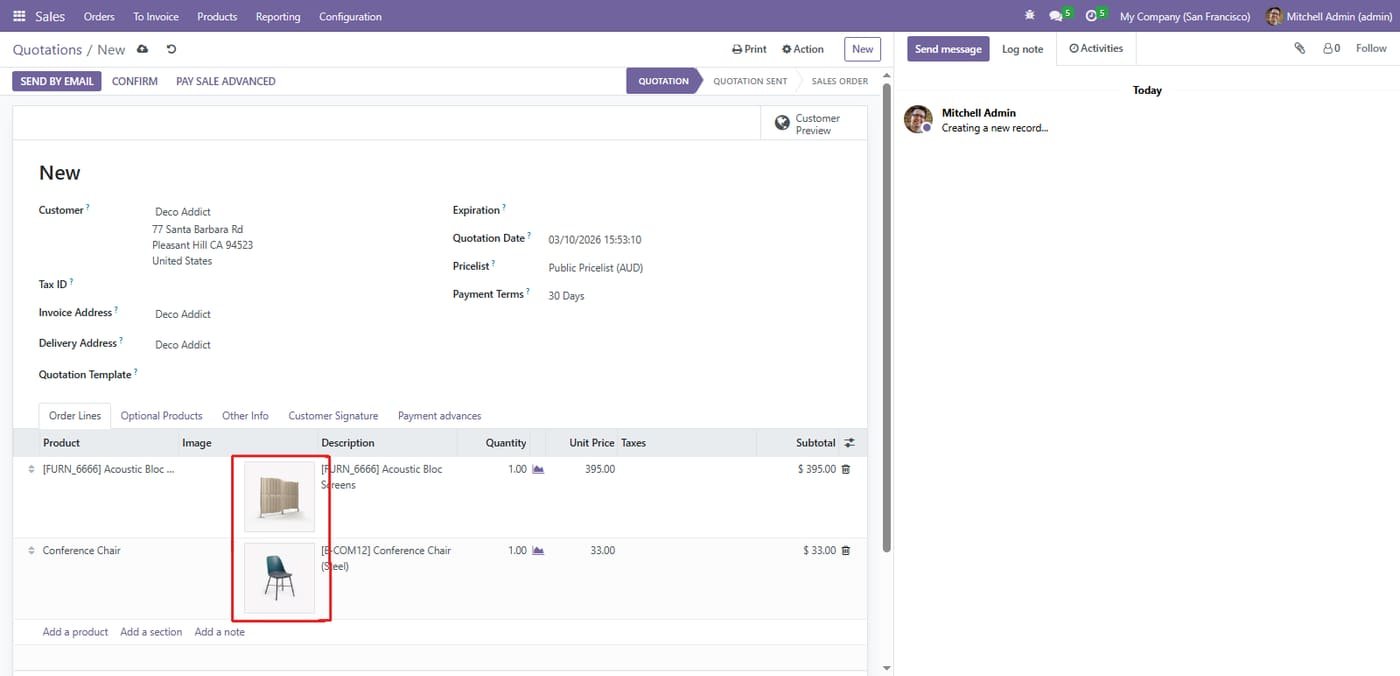Discard changes with the undo icon
The width and height of the screenshot is (1400, 676).
coord(171,49)
